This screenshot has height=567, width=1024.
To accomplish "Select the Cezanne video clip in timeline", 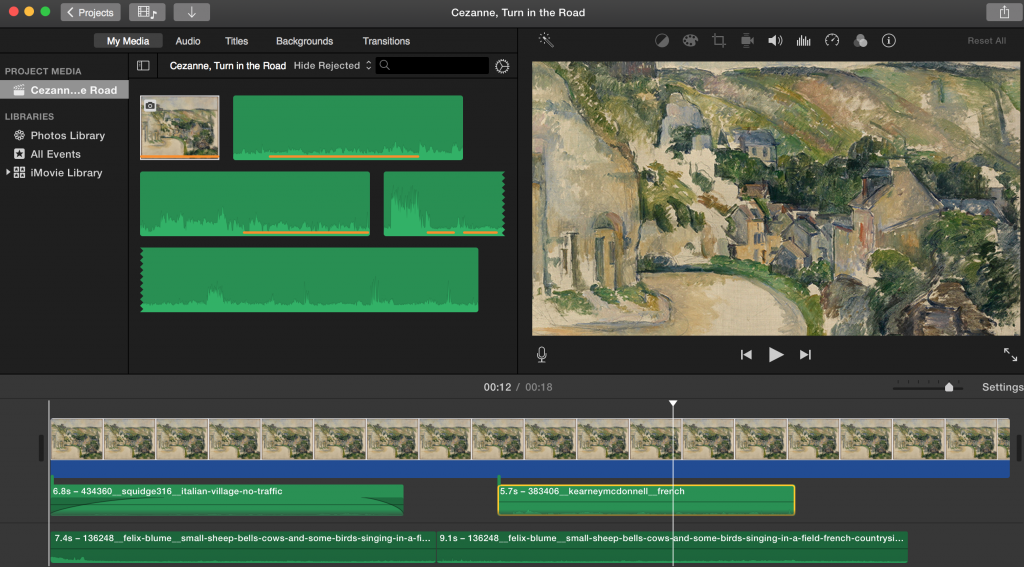I will [530, 439].
